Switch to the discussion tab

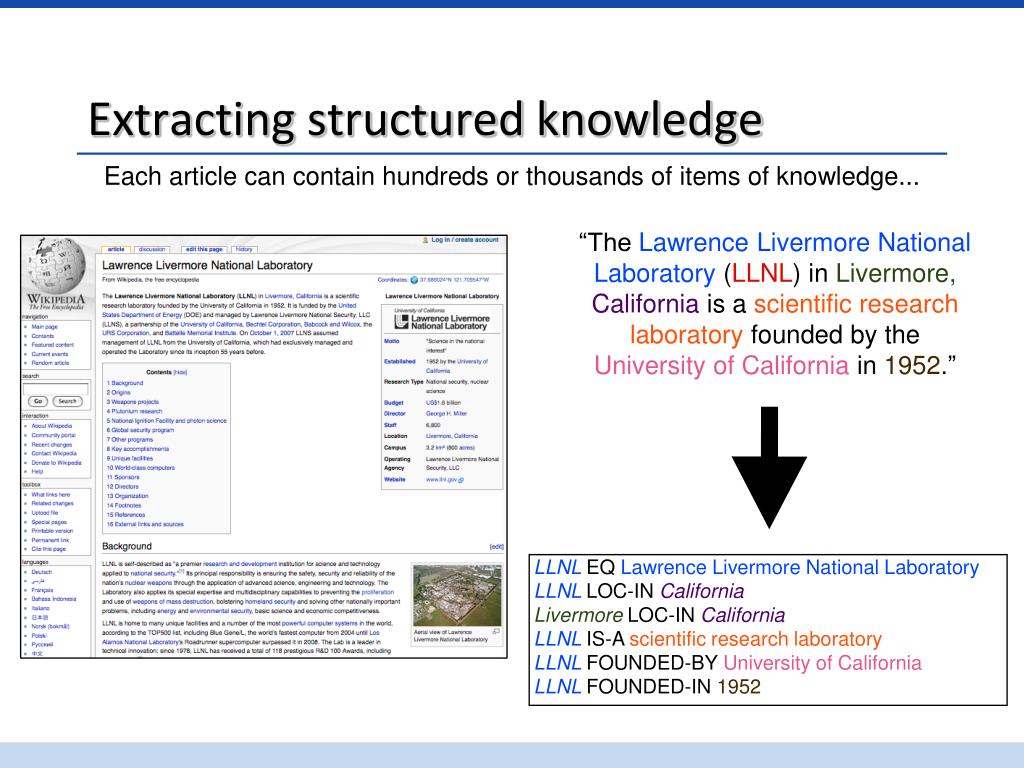coord(152,249)
